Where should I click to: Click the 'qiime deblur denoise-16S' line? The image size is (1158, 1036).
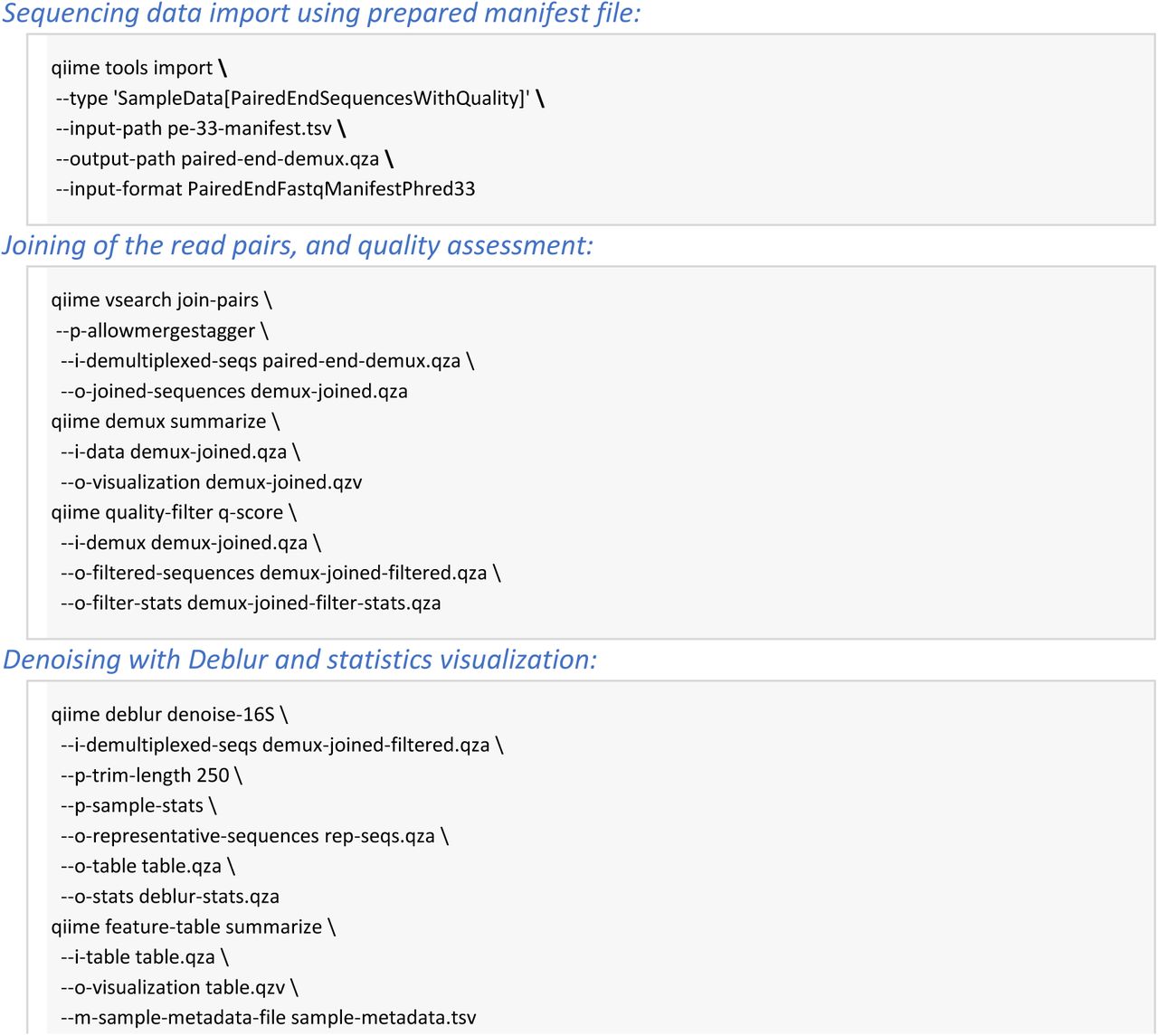click(169, 715)
